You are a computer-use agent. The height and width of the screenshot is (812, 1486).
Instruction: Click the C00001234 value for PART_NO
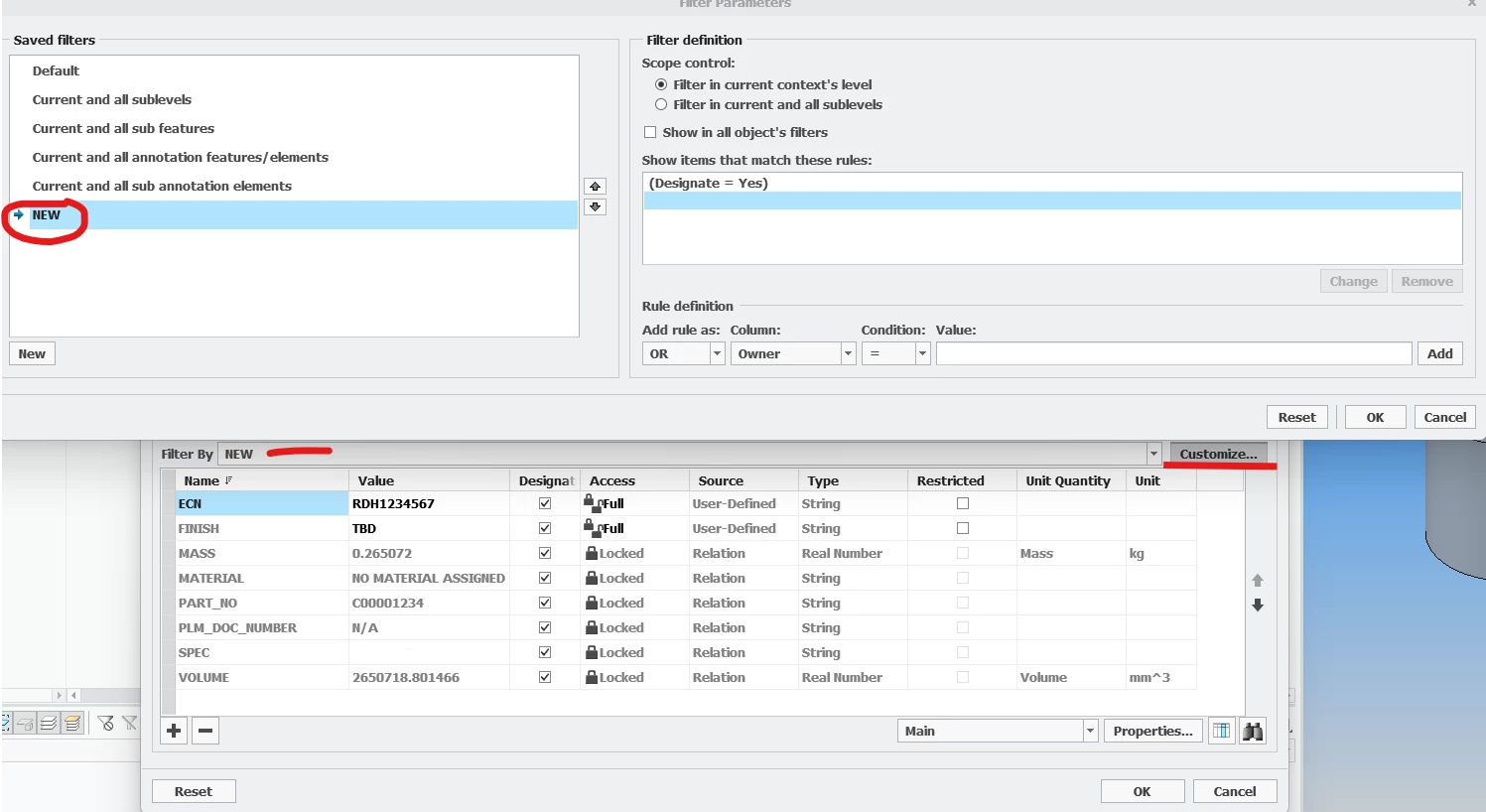(430, 603)
